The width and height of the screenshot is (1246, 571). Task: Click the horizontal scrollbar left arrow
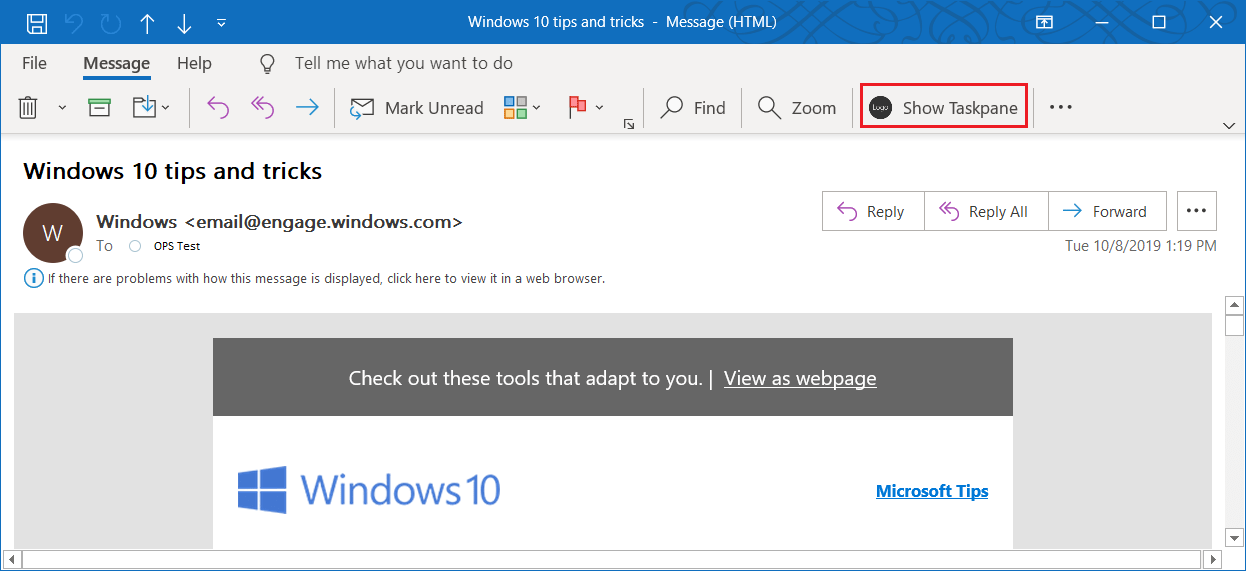tap(13, 558)
